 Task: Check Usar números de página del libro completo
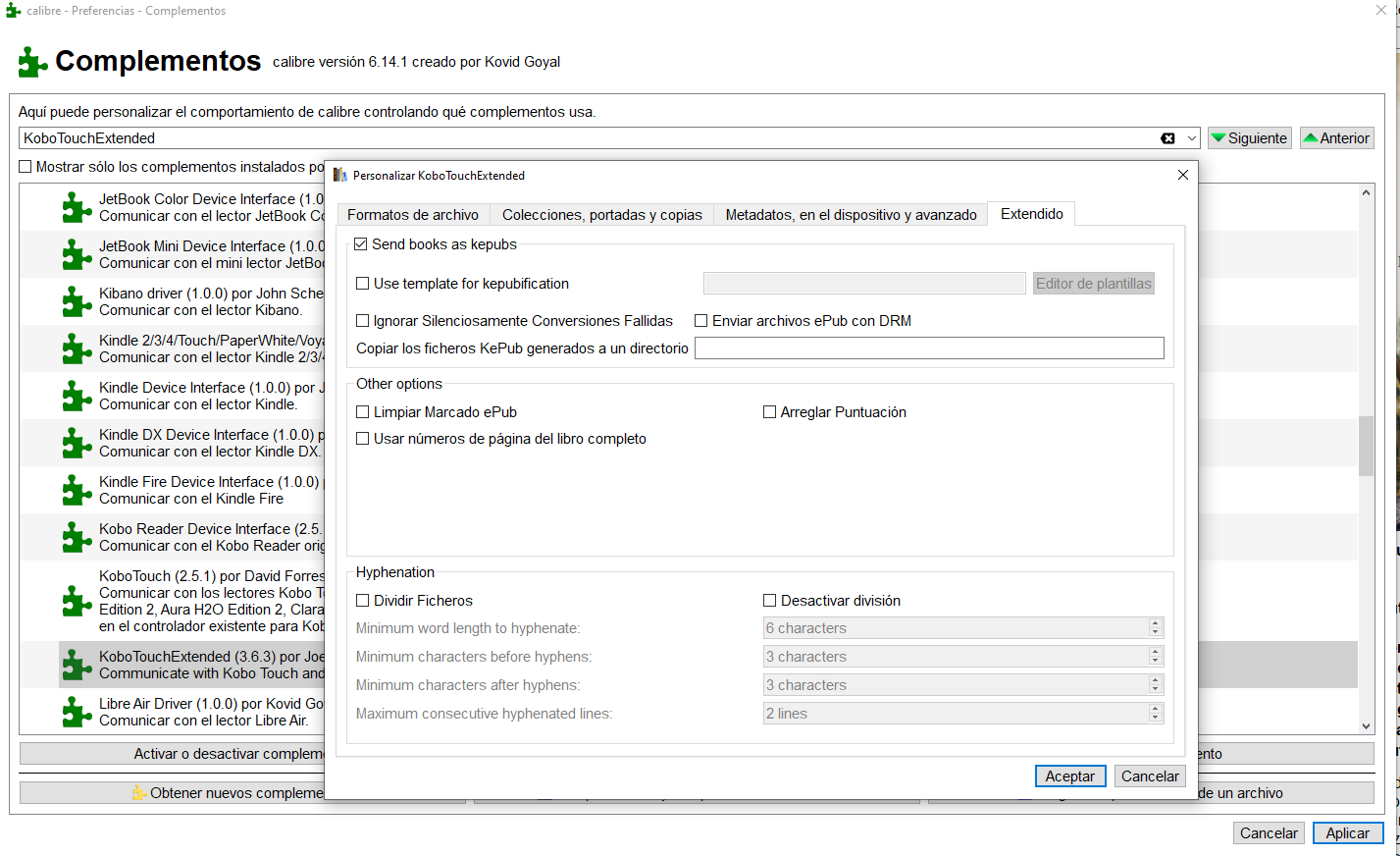(363, 439)
